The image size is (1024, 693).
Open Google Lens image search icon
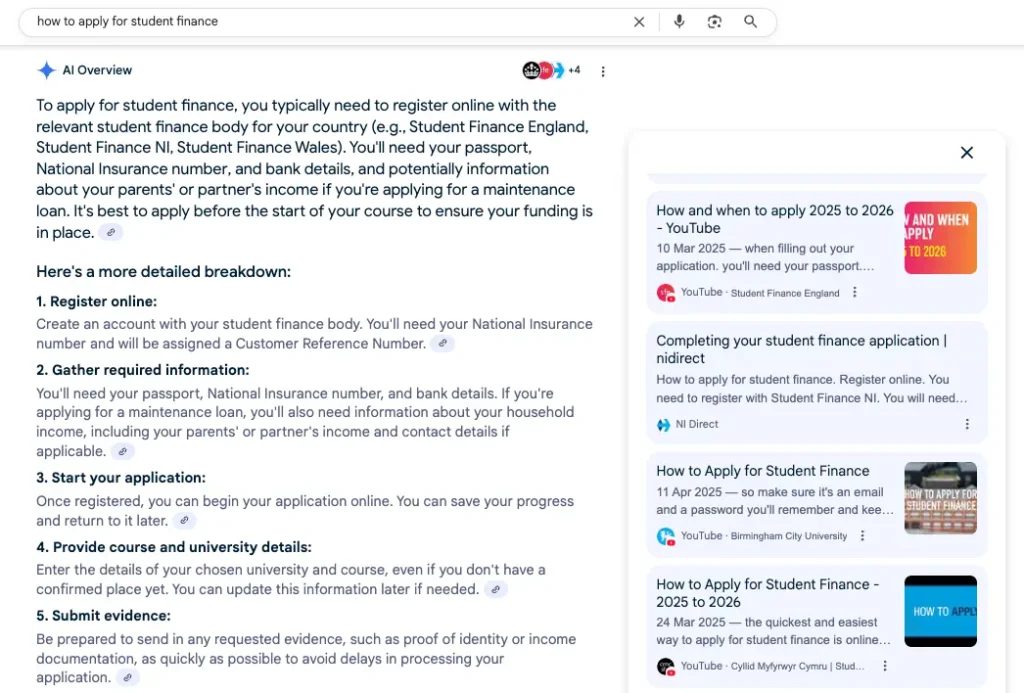click(714, 22)
